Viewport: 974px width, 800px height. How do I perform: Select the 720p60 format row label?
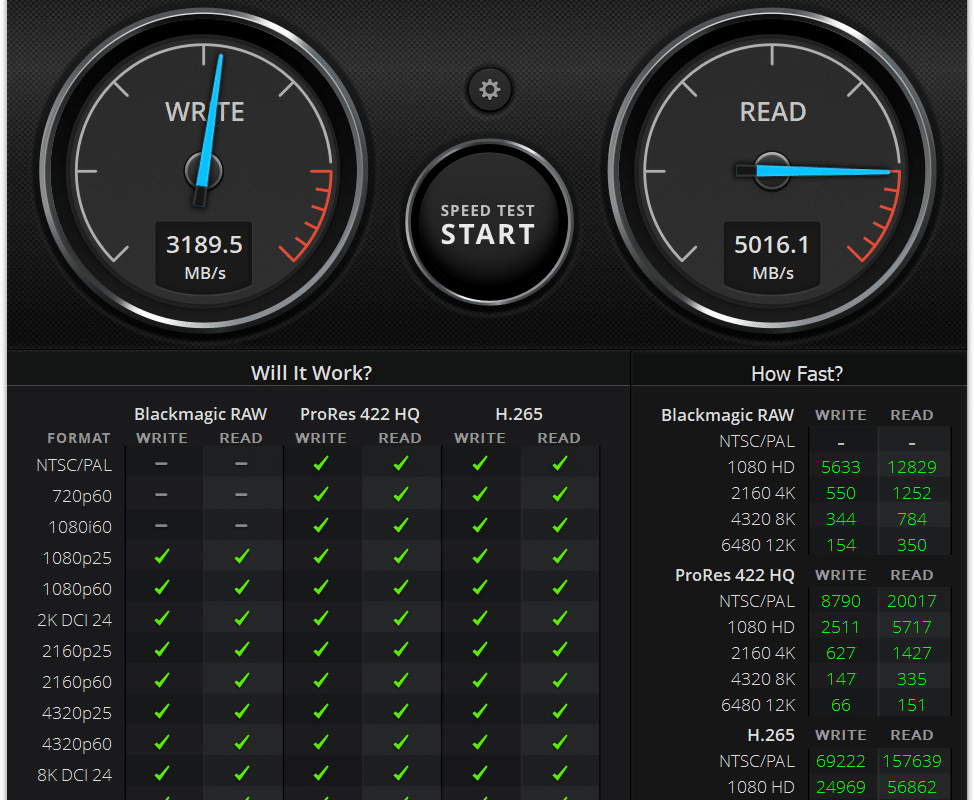82,496
